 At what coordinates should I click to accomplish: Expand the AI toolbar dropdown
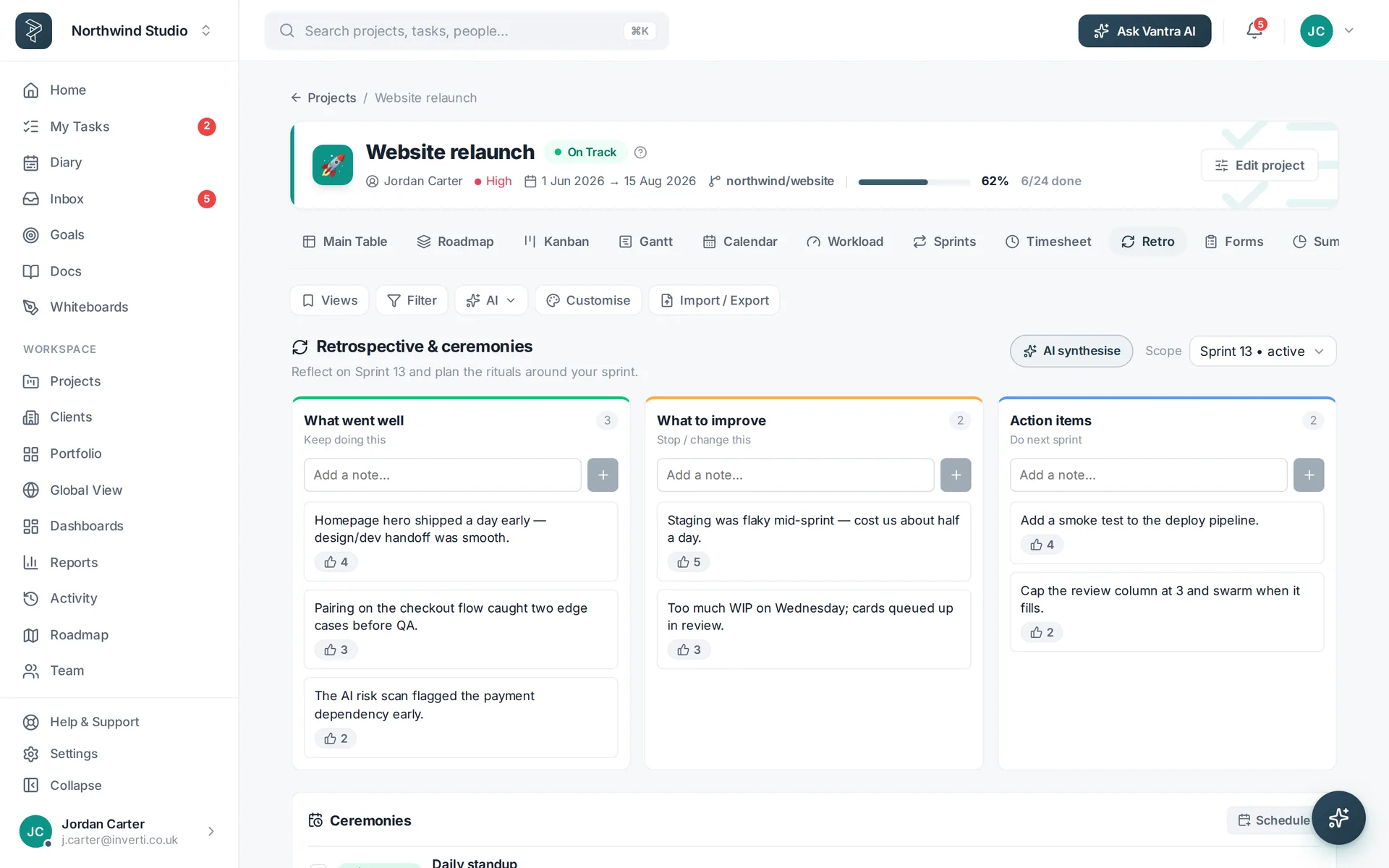[491, 300]
